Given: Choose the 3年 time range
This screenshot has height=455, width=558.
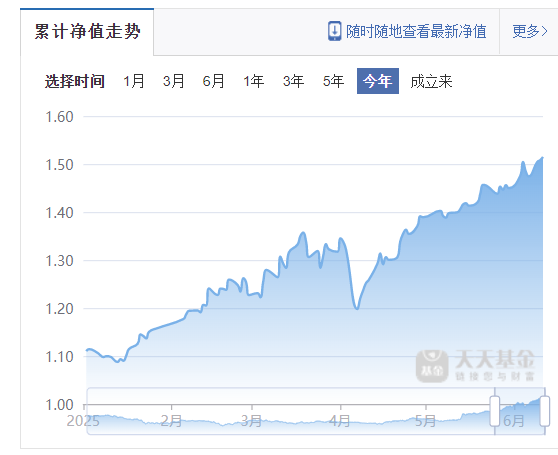Looking at the screenshot, I should tap(293, 81).
